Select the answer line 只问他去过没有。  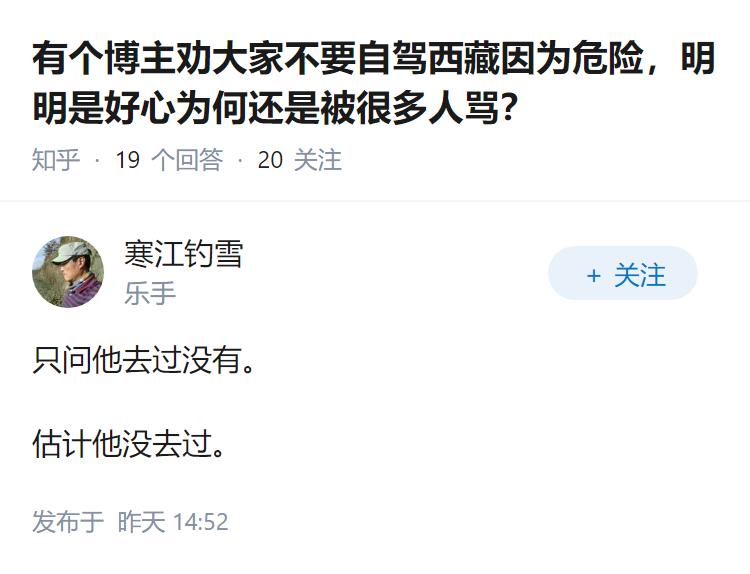click(x=143, y=360)
